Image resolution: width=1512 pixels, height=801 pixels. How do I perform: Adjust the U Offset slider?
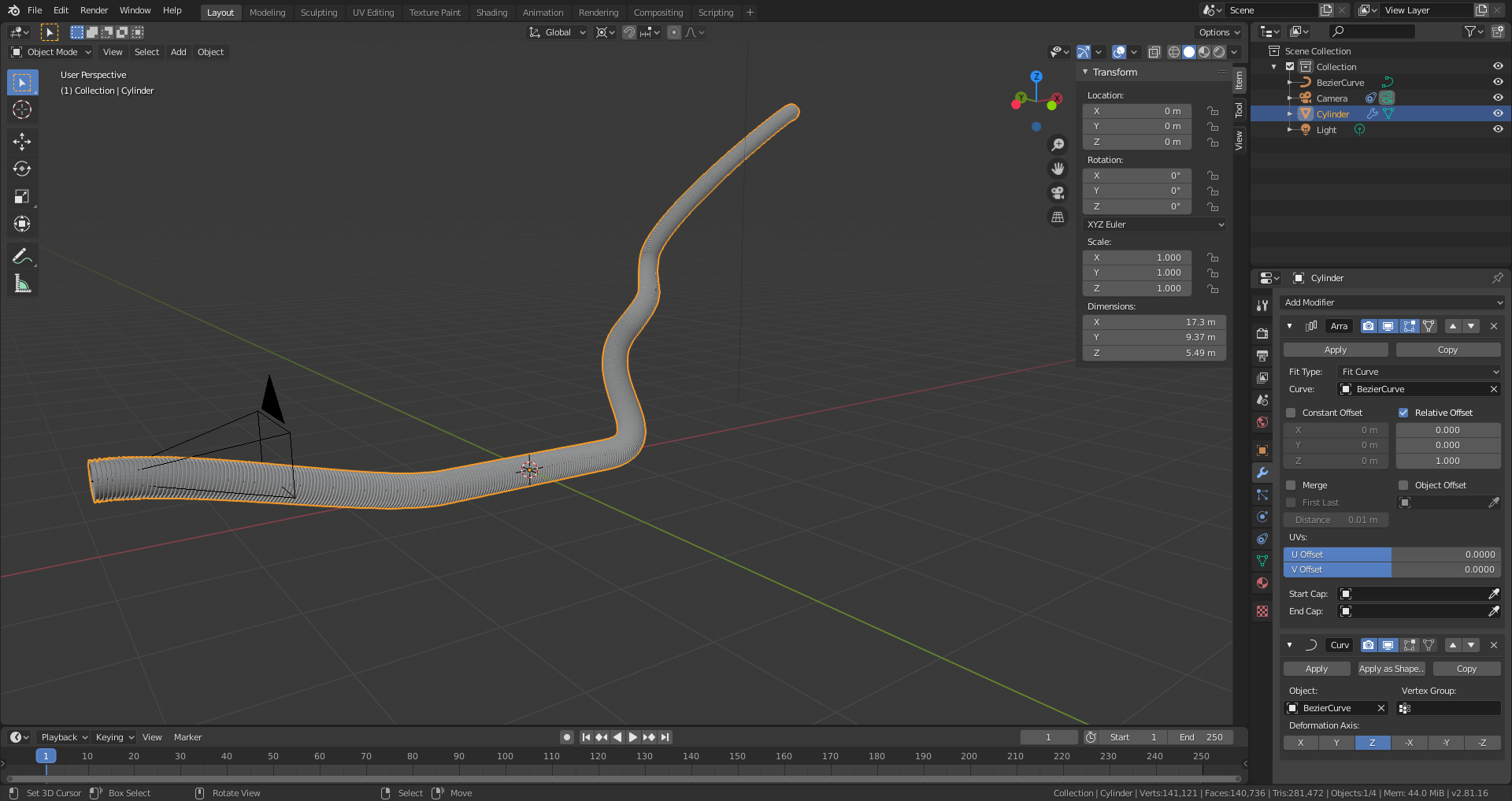[1392, 554]
